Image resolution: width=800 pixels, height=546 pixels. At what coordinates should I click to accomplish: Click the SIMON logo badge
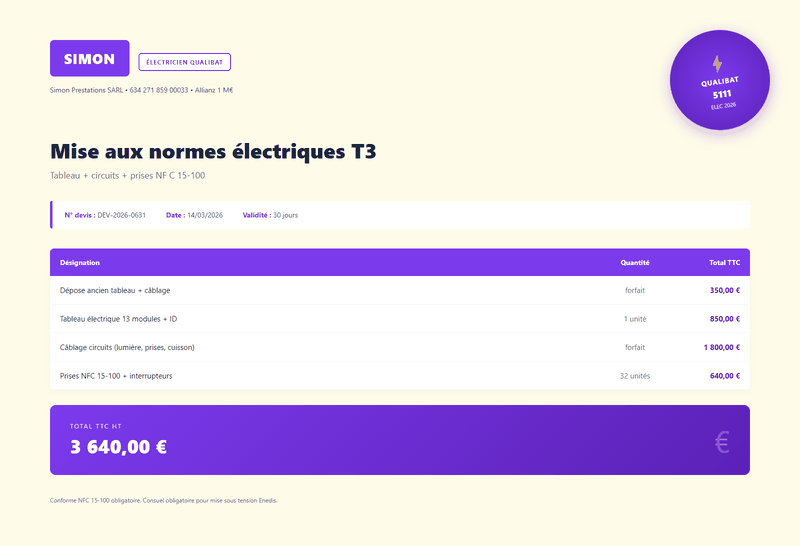pyautogui.click(x=89, y=58)
